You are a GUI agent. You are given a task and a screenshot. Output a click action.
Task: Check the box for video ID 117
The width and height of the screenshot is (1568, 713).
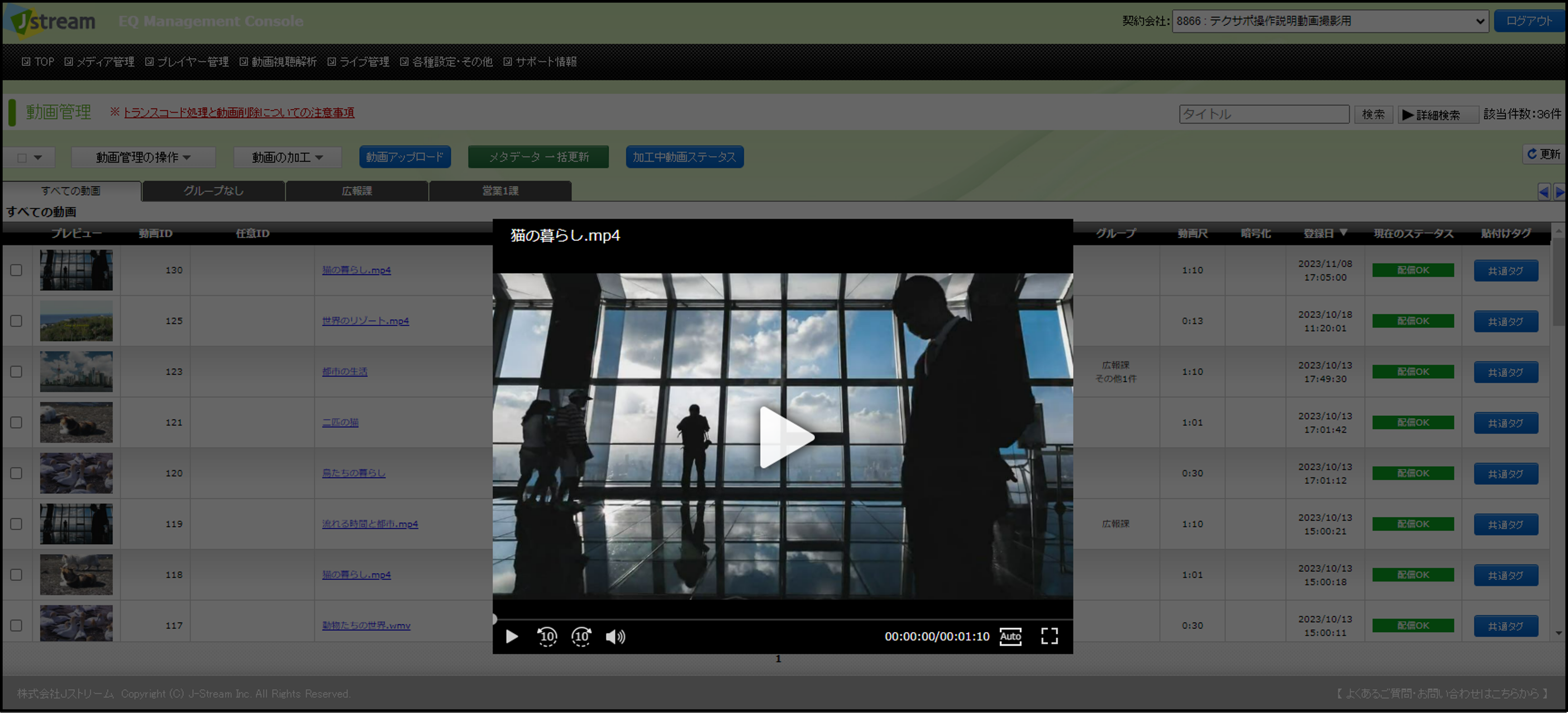[16, 625]
